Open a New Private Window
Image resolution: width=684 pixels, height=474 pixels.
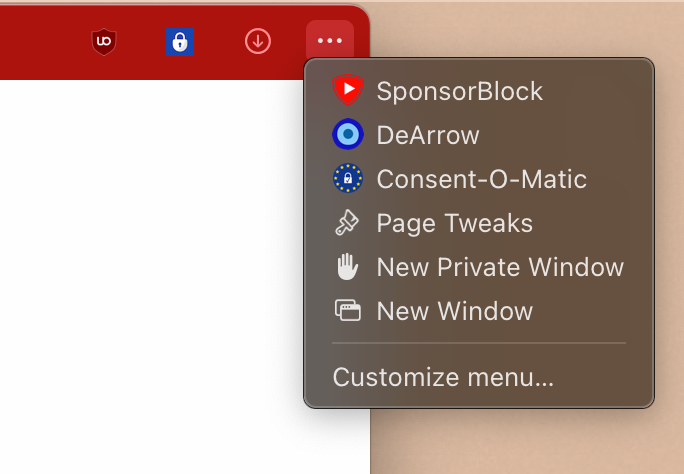click(500, 267)
